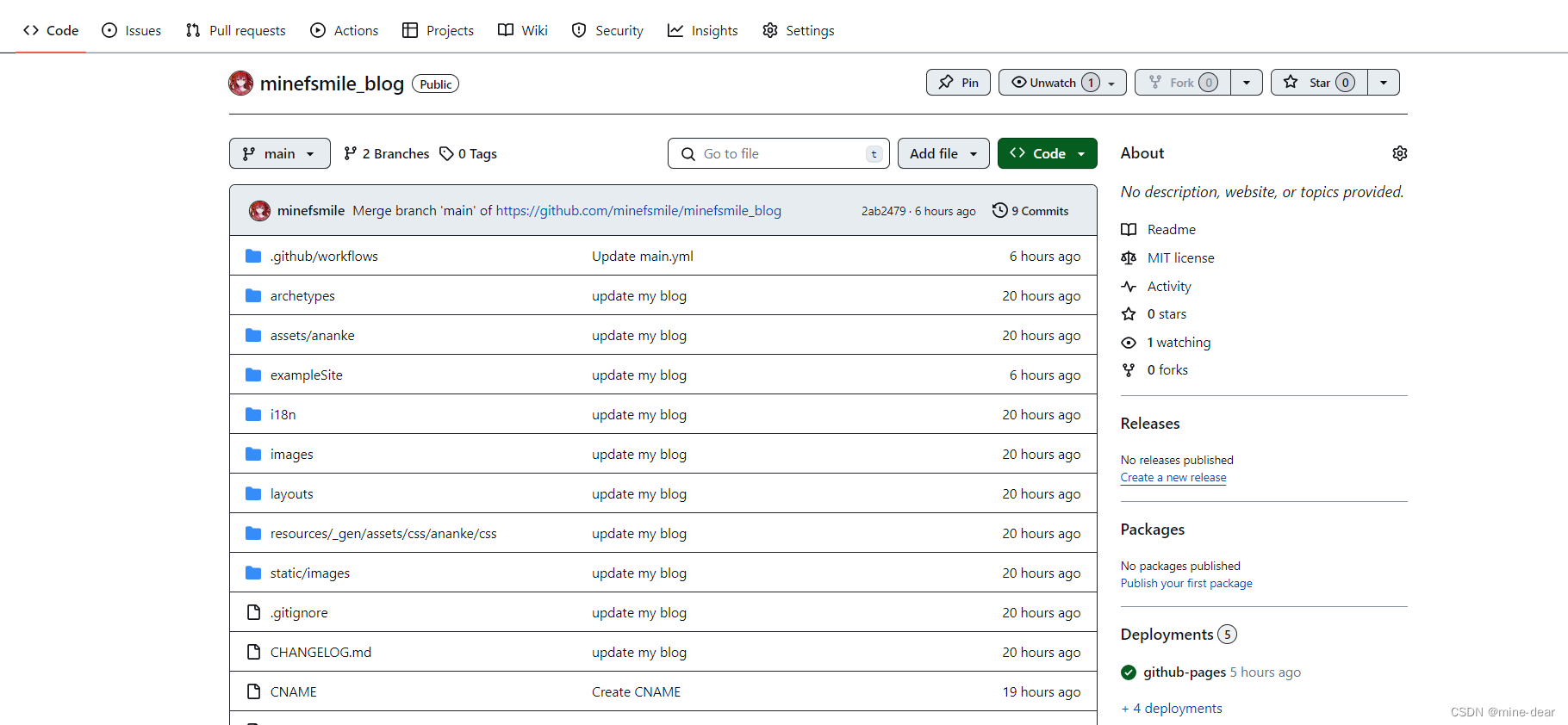Click the Create CNAME commit message

tap(637, 691)
